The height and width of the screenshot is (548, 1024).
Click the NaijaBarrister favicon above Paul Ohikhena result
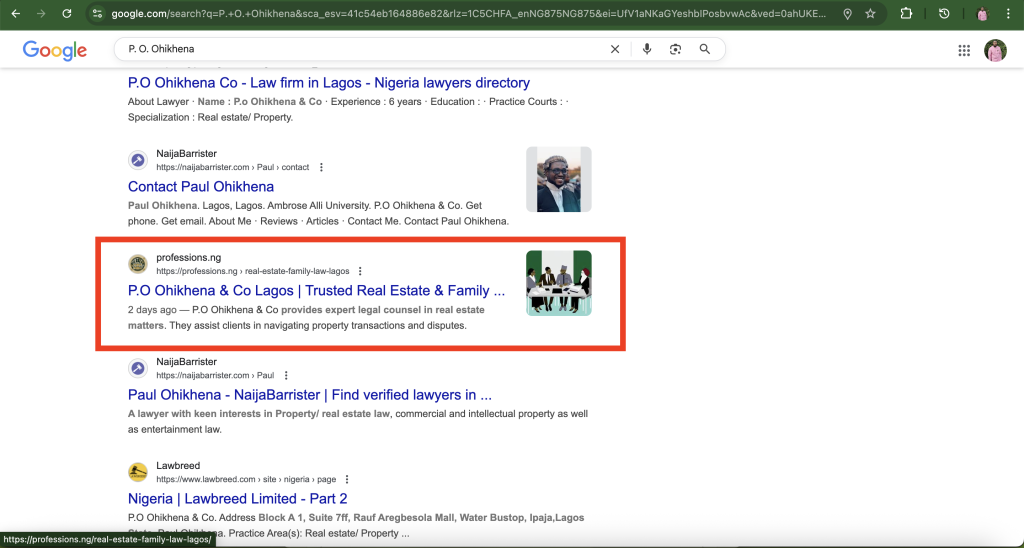click(x=138, y=368)
